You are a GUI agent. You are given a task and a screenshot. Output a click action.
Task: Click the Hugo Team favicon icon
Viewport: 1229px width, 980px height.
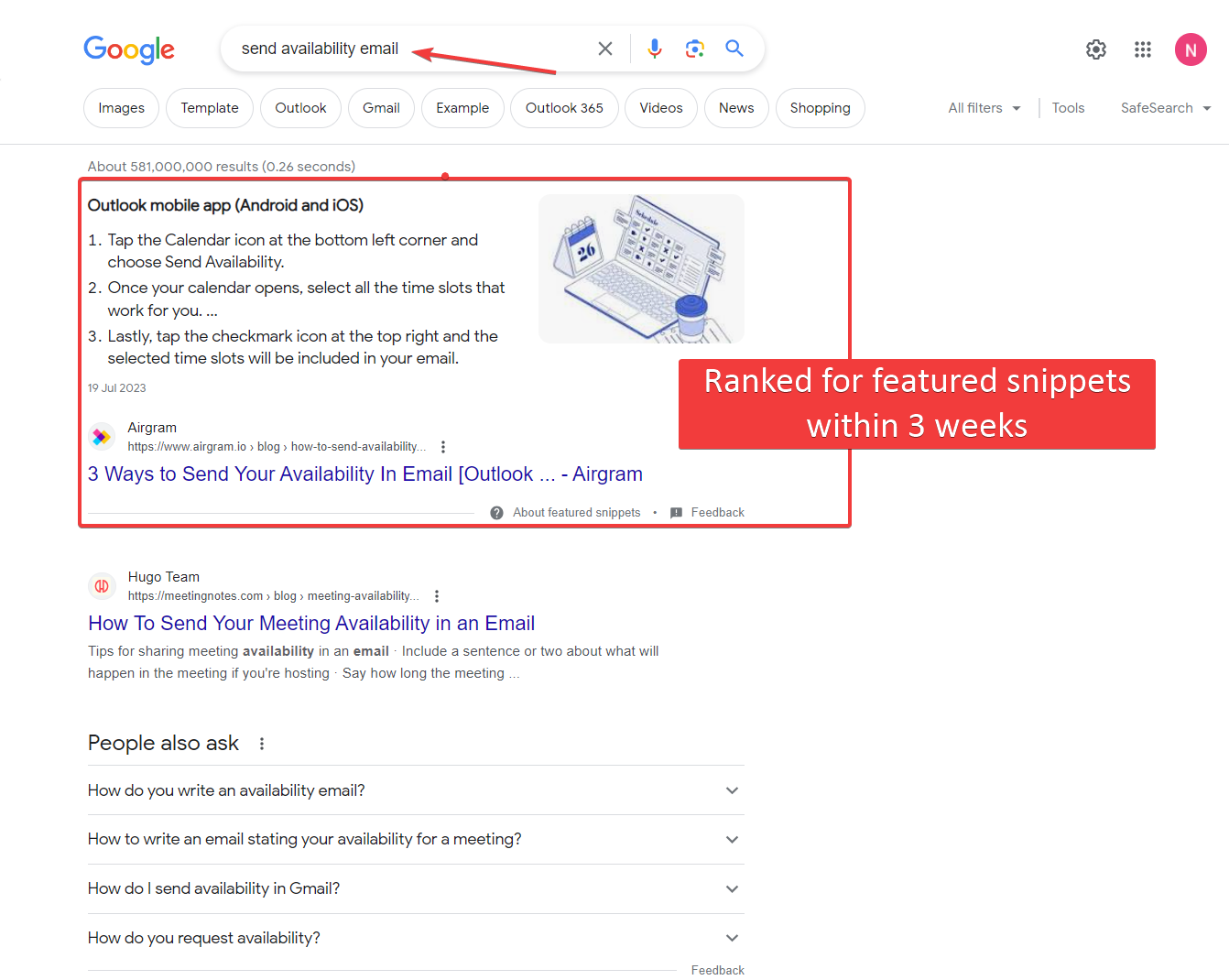tap(102, 586)
